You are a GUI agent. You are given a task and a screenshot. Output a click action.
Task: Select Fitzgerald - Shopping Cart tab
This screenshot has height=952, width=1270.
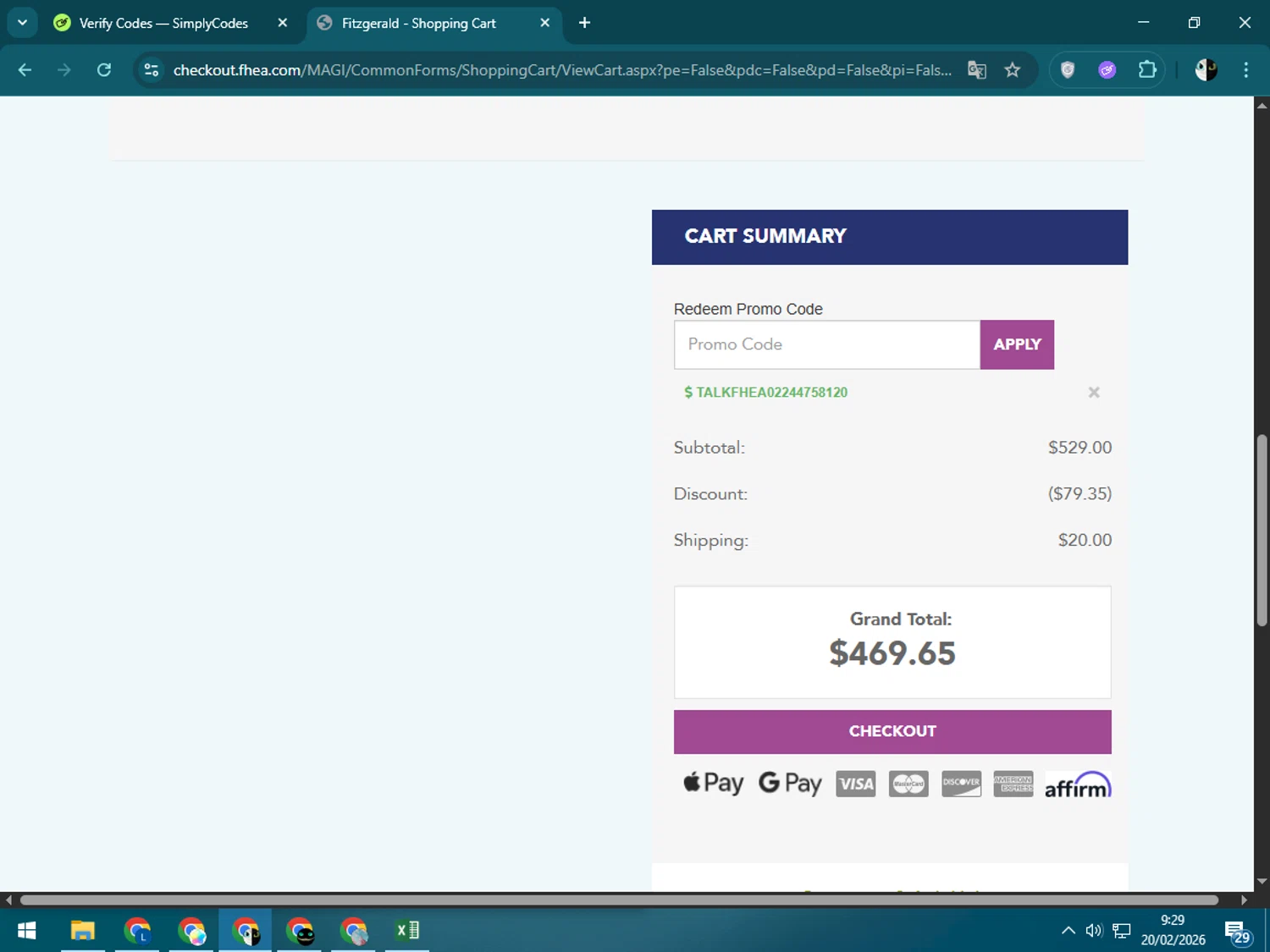(x=418, y=24)
